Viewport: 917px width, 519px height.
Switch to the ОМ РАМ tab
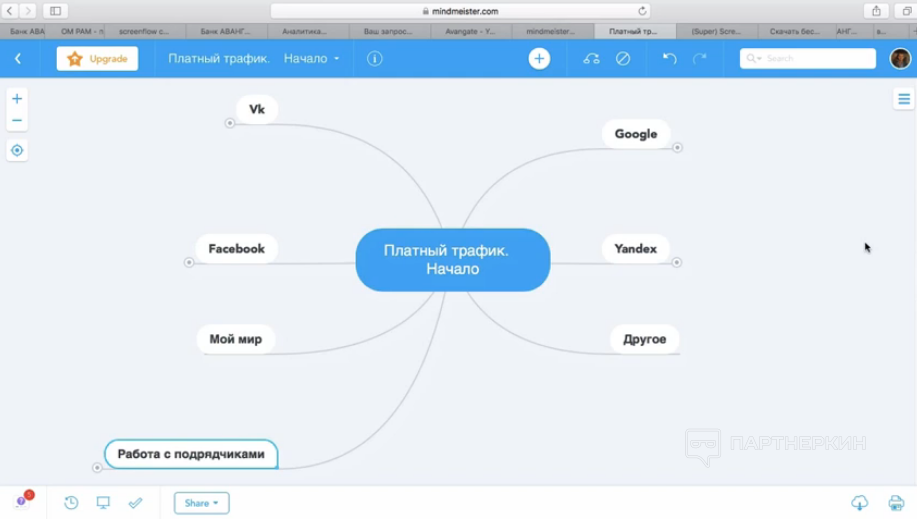pyautogui.click(x=80, y=31)
